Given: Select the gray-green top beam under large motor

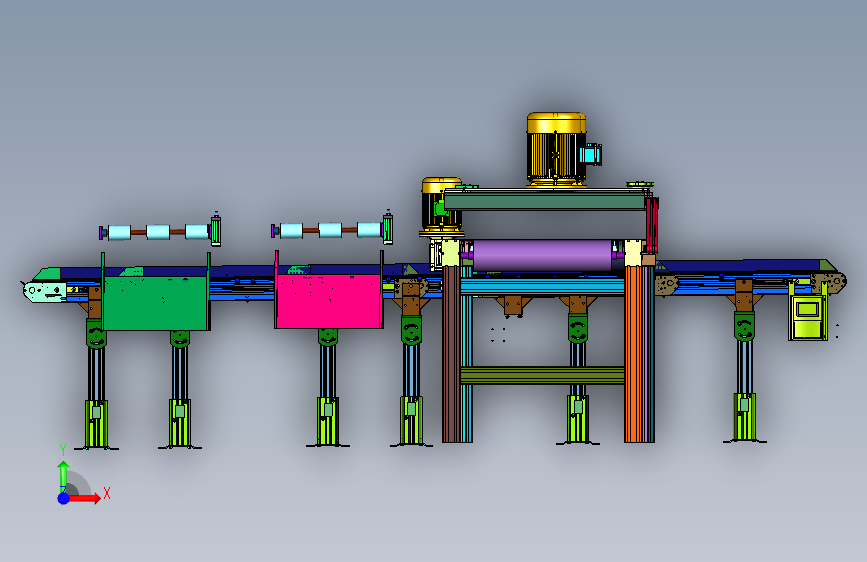Looking at the screenshot, I should tap(545, 200).
